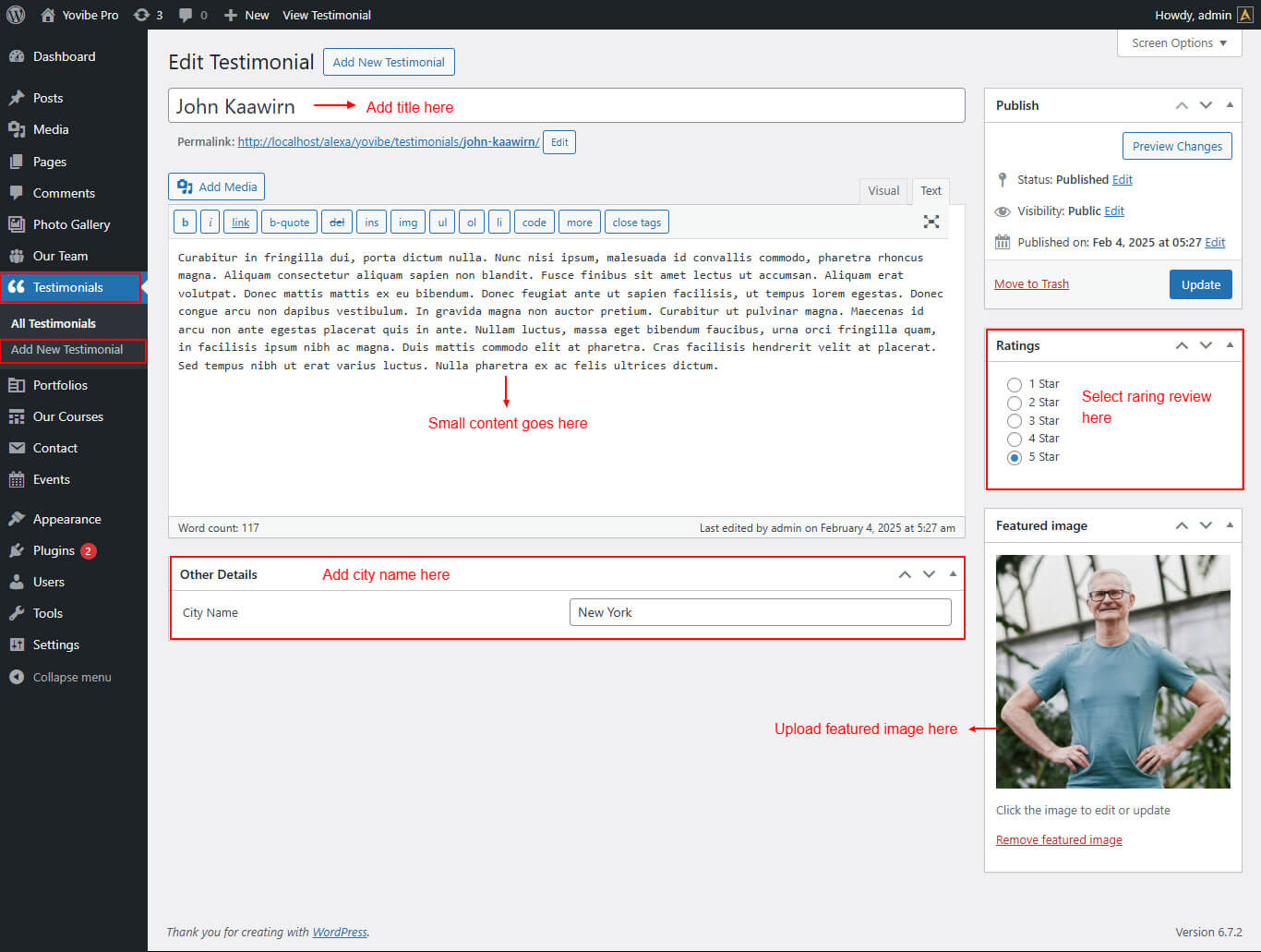Open Add New Testimonial submenu item
The image size is (1261, 952).
pos(66,350)
